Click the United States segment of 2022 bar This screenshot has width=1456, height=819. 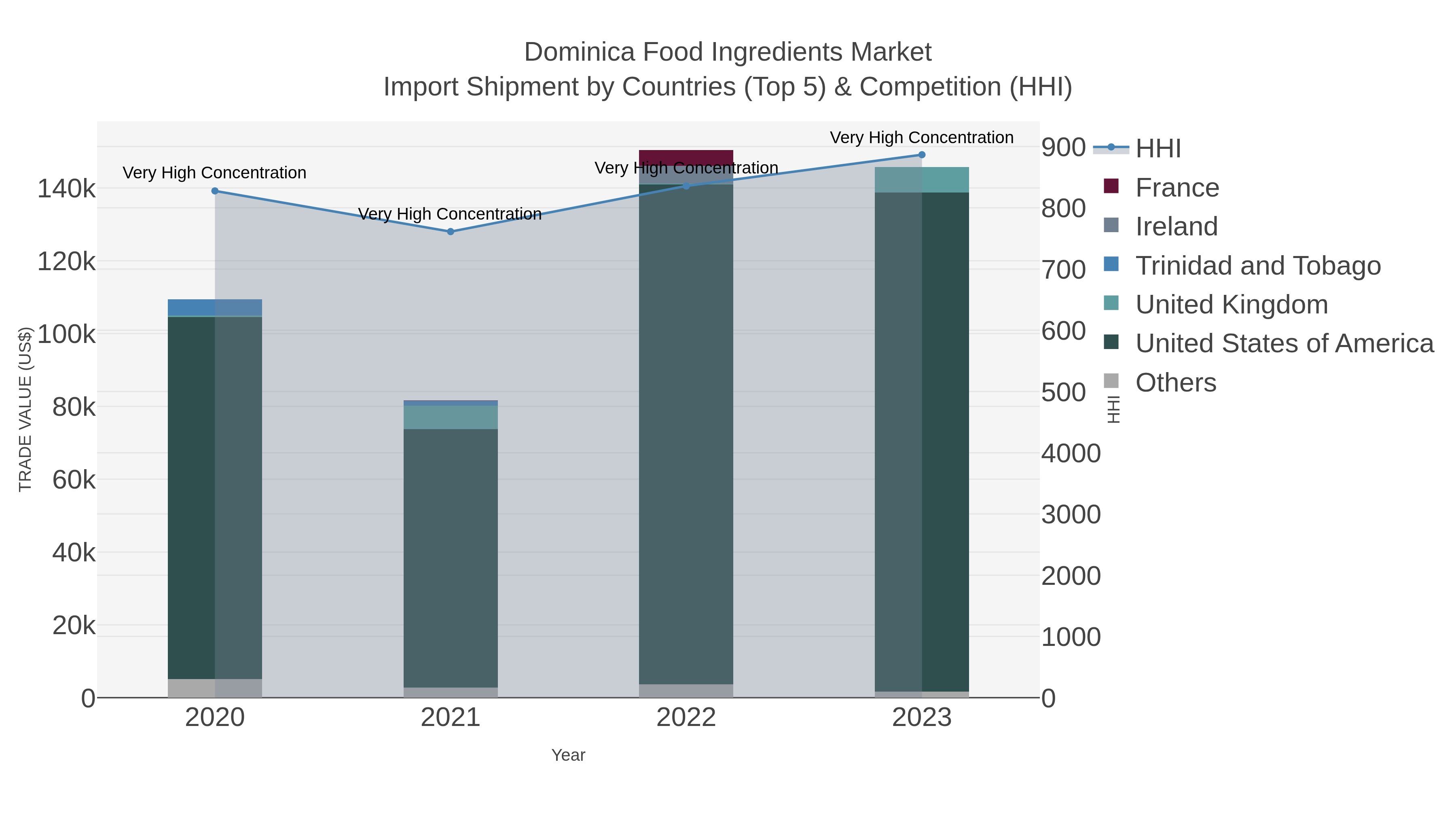coord(686,435)
